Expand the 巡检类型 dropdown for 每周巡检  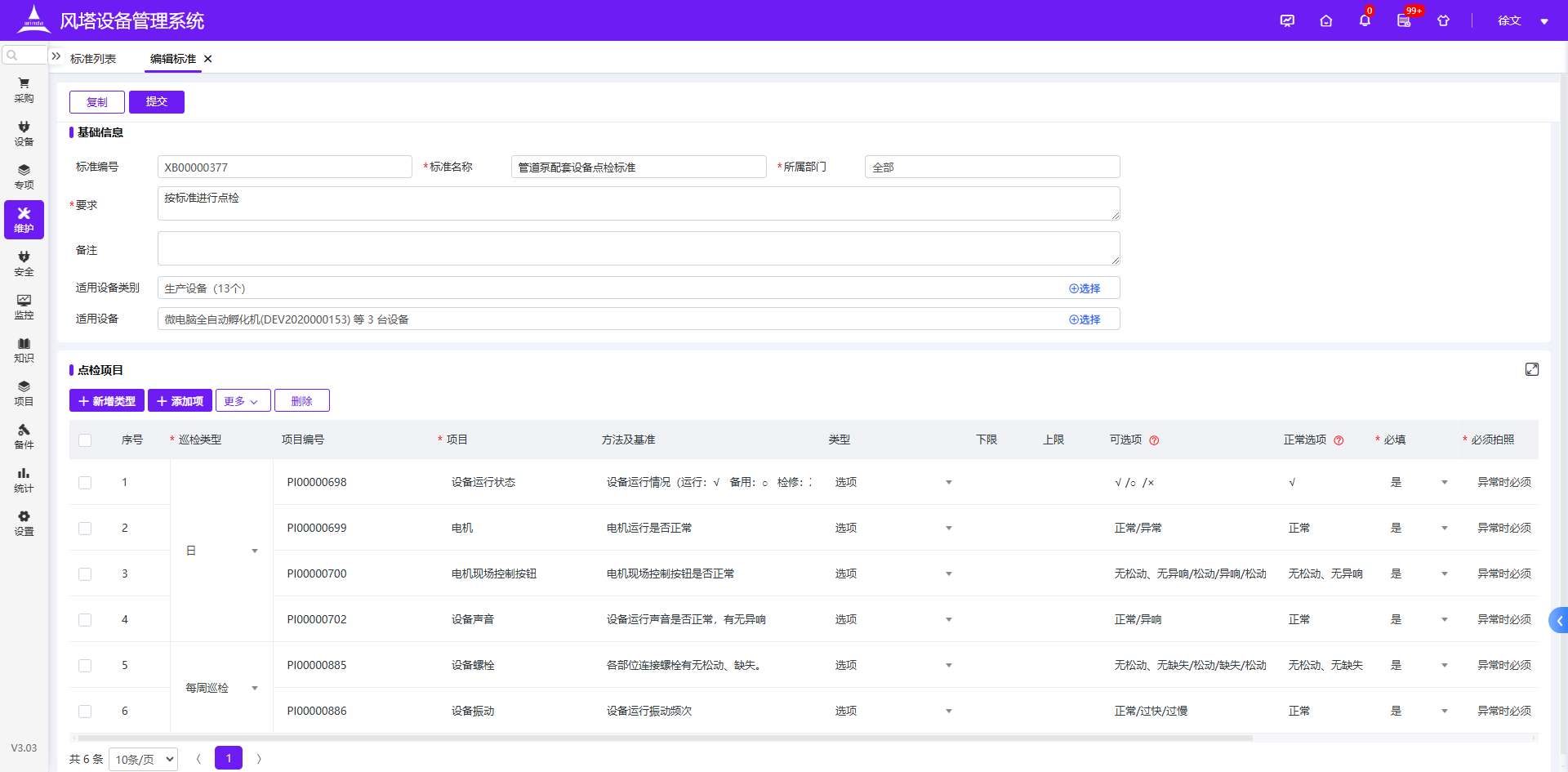point(255,688)
